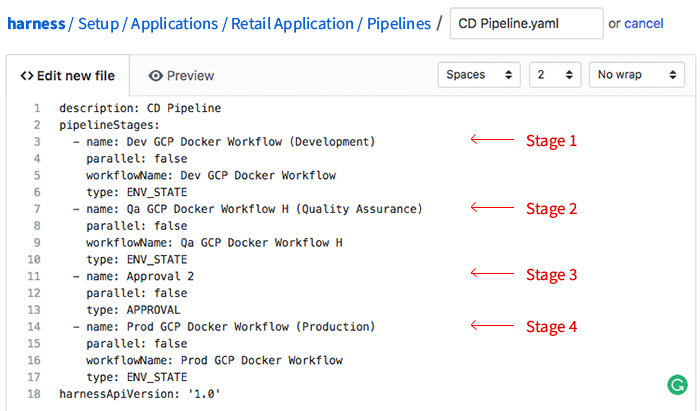Click the harnessApiVersion: '1.0' line

click(140, 394)
